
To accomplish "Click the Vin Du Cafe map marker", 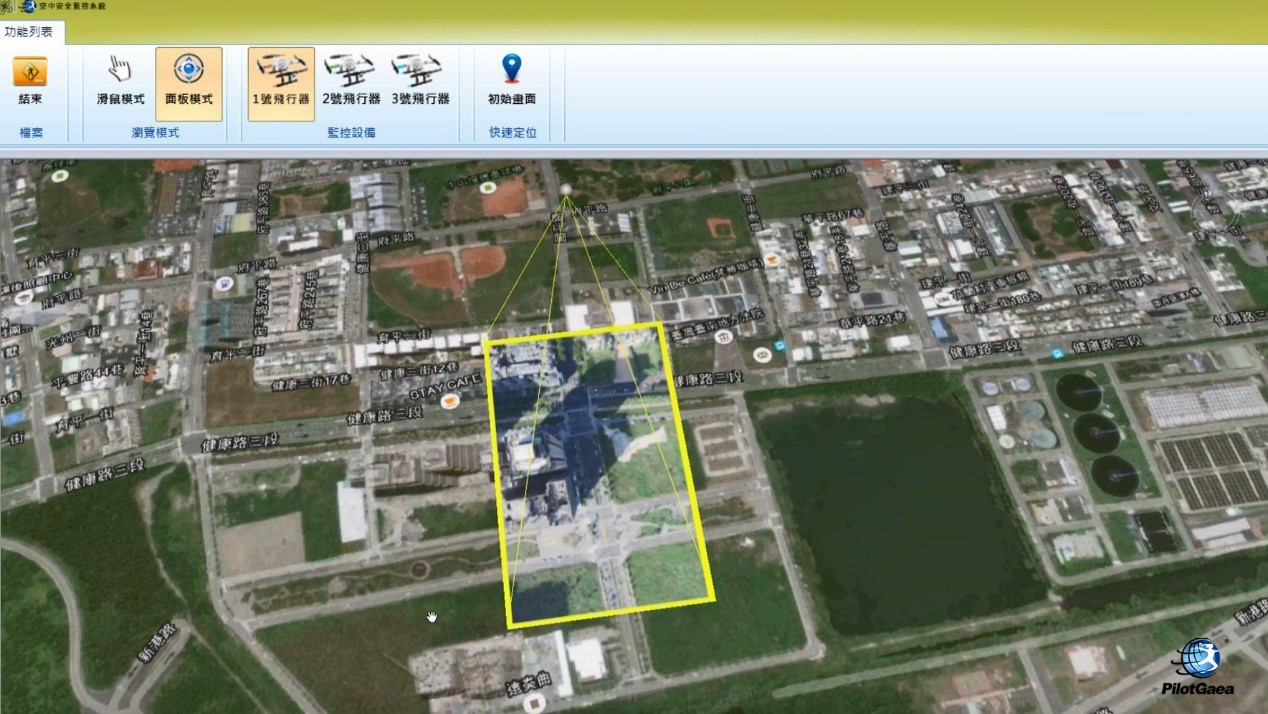I will pyautogui.click(x=774, y=260).
